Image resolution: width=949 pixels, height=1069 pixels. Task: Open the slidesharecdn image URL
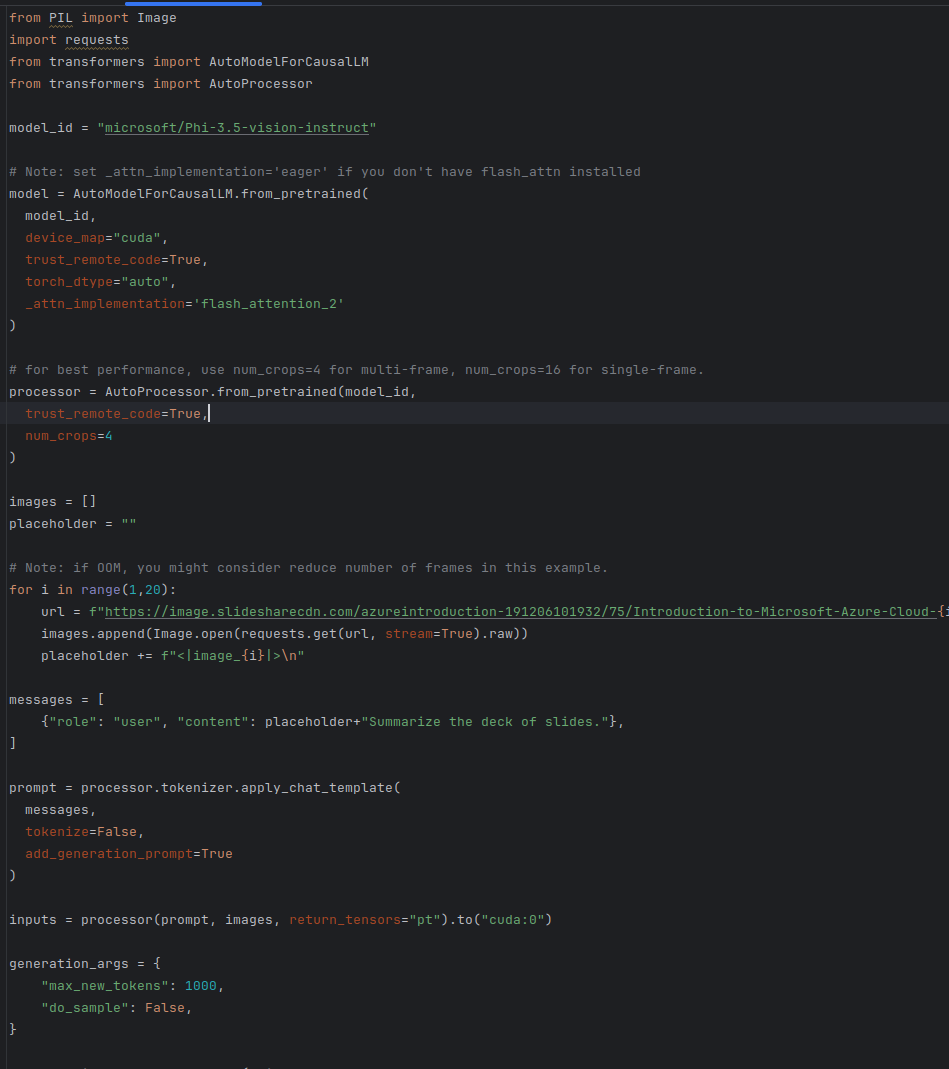click(x=520, y=612)
